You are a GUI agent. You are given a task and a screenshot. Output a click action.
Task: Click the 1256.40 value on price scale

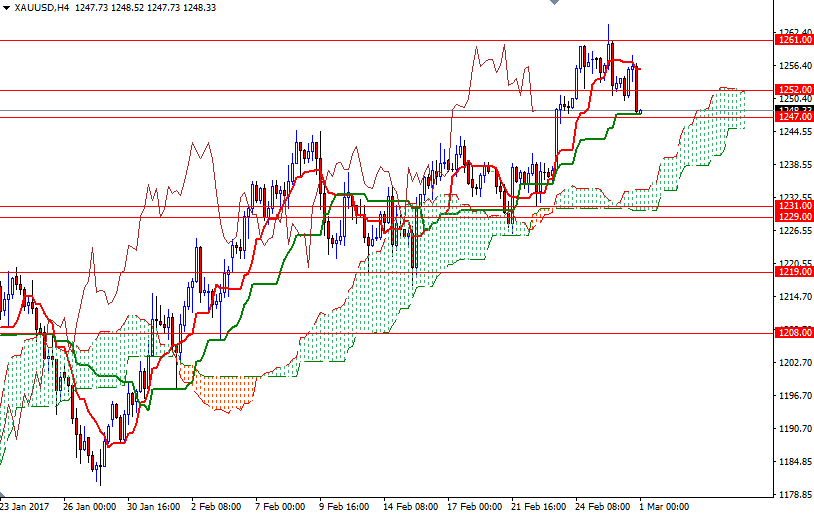794,66
